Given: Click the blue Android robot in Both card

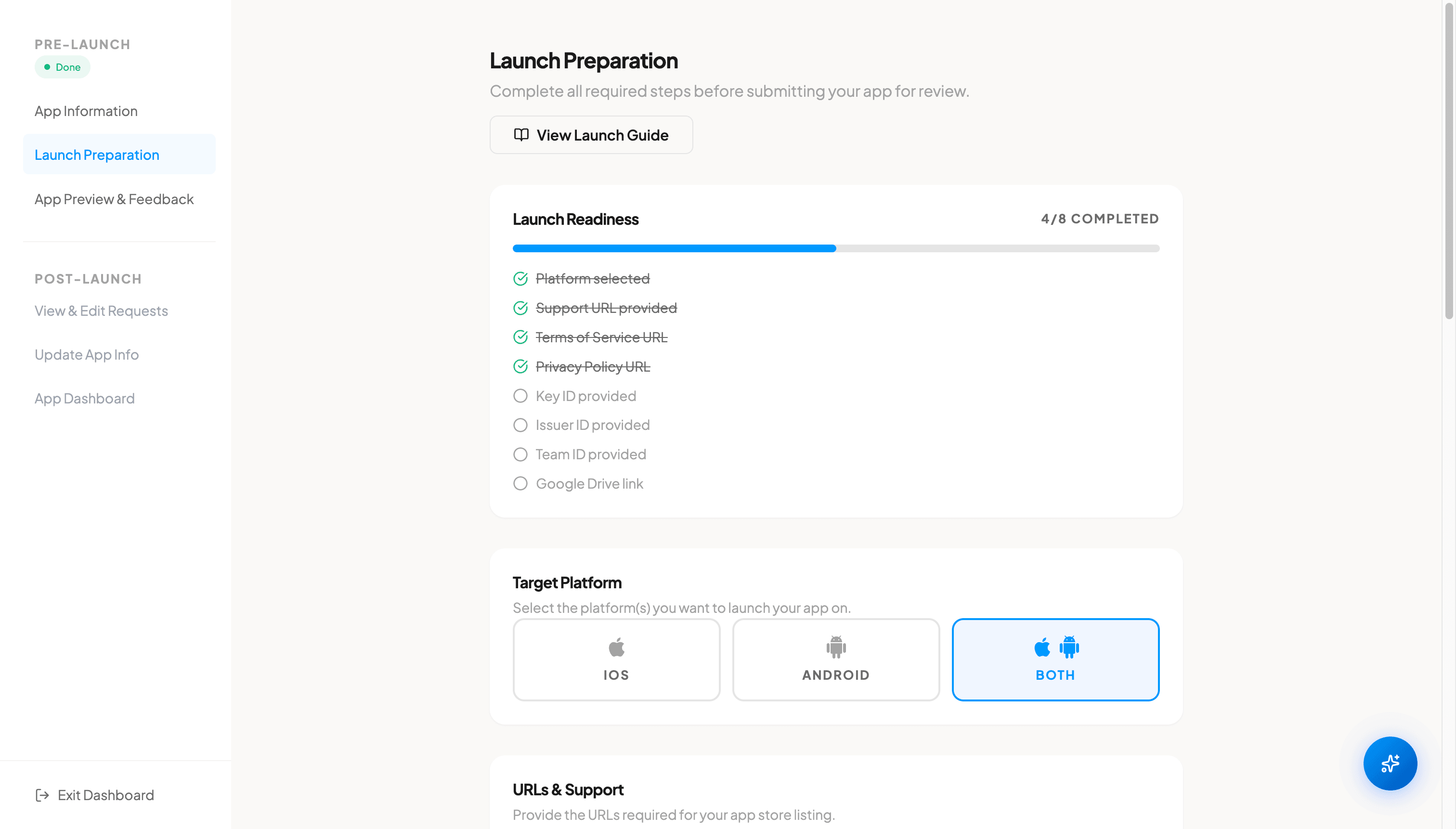Looking at the screenshot, I should click(x=1069, y=647).
